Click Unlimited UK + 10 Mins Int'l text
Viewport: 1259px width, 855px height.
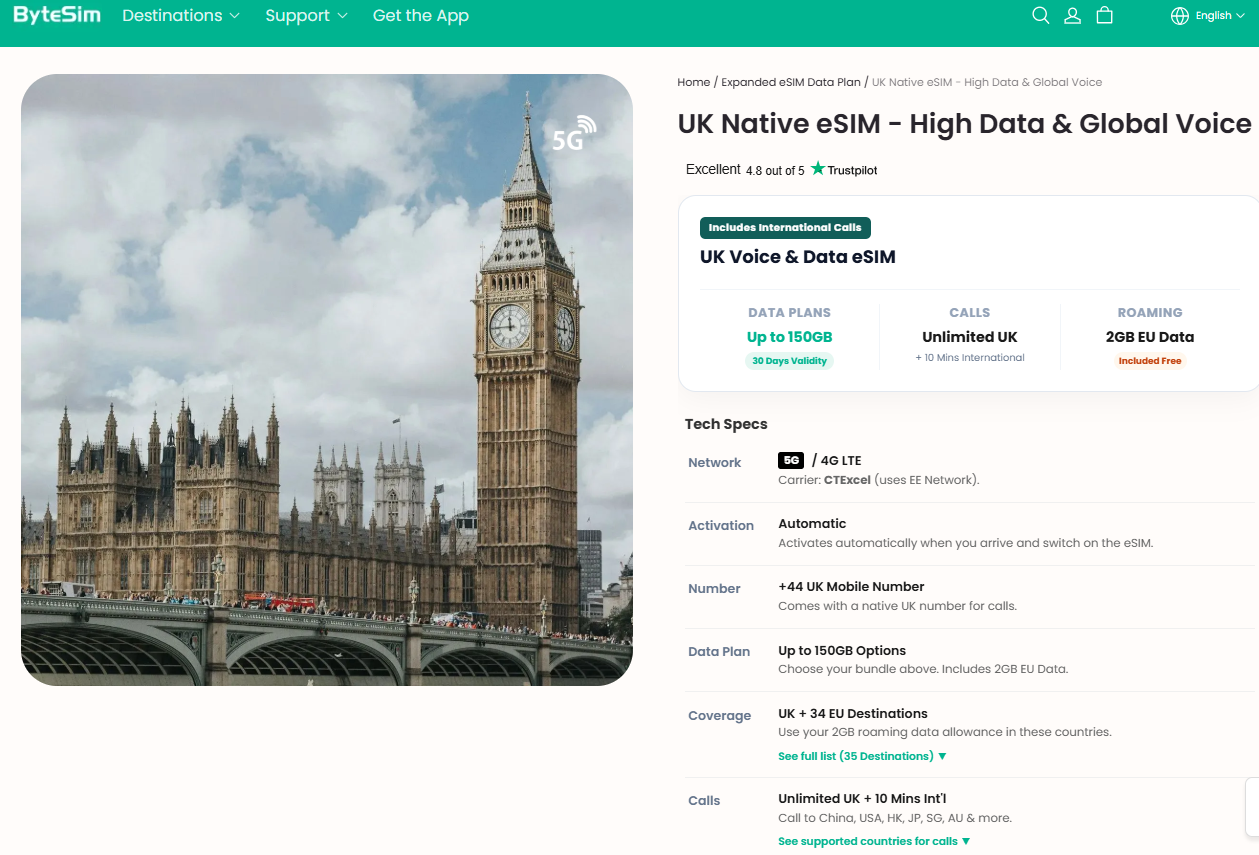(x=862, y=799)
